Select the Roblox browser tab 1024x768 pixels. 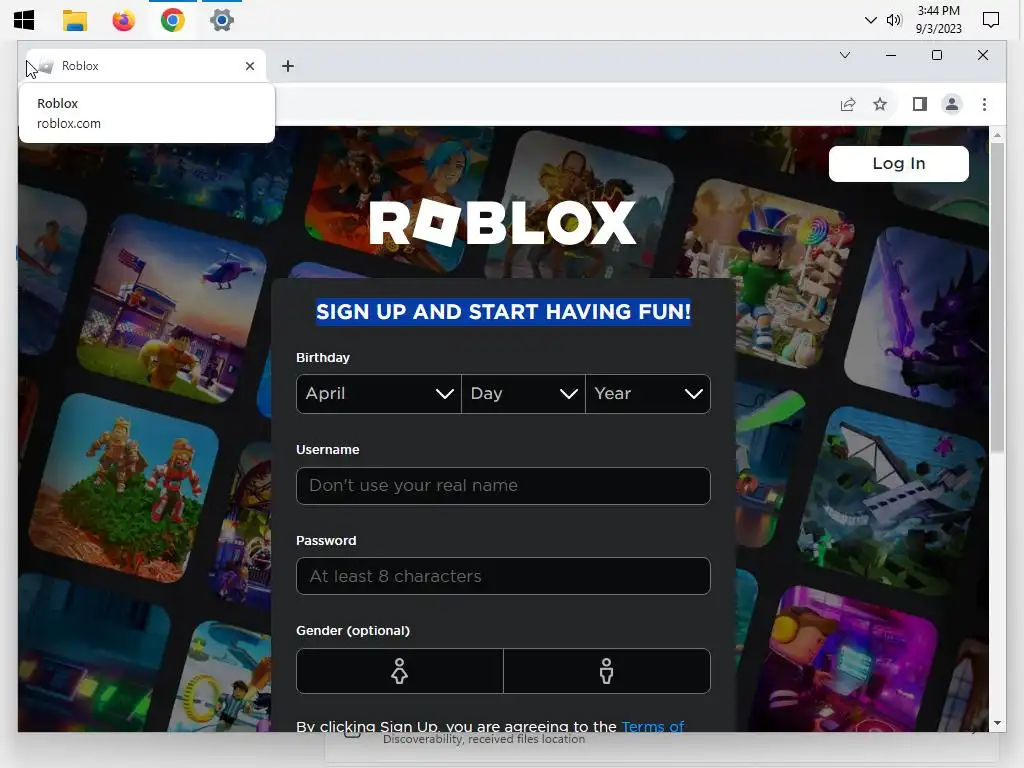click(146, 66)
